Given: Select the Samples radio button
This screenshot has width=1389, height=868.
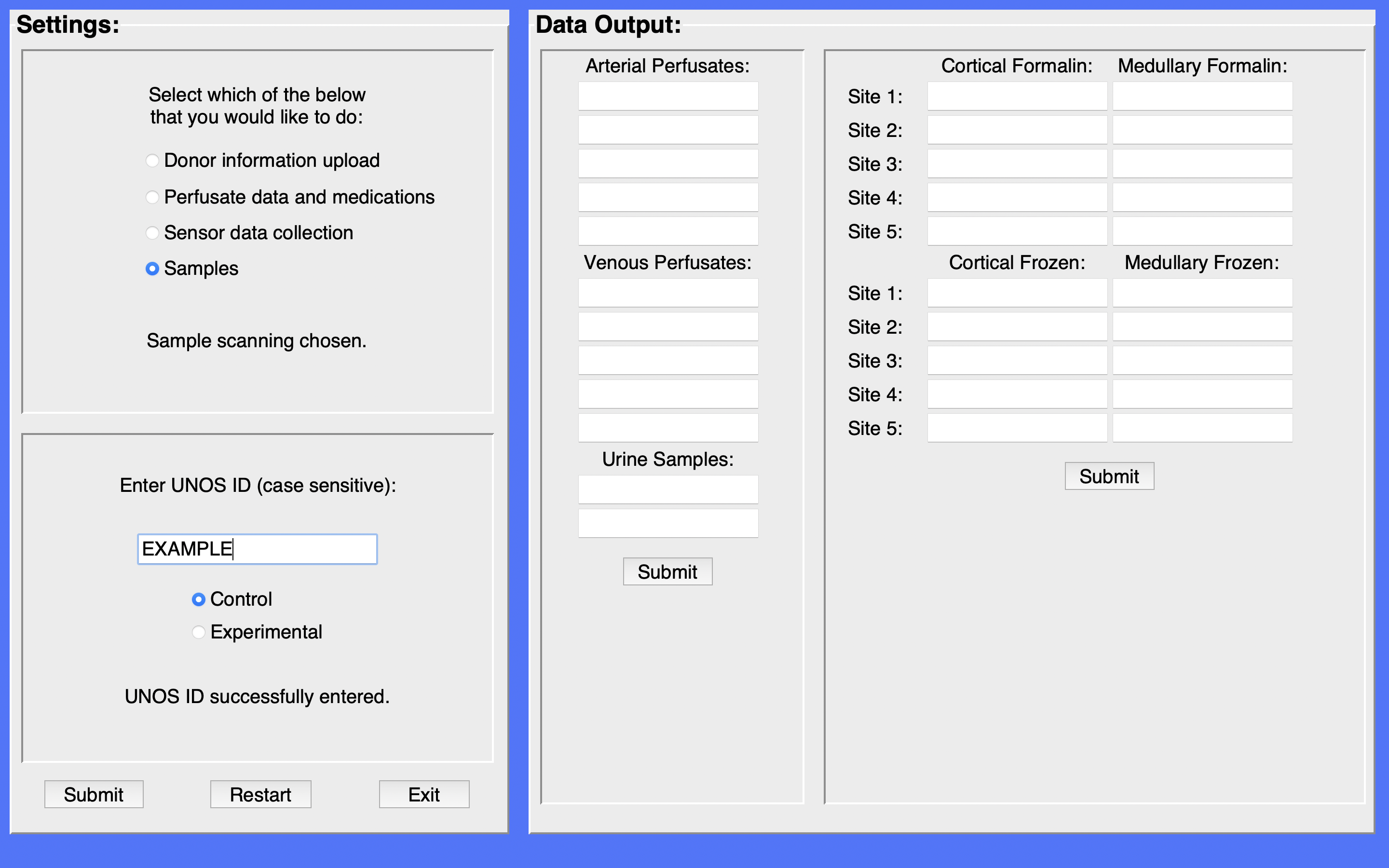Looking at the screenshot, I should point(152,268).
